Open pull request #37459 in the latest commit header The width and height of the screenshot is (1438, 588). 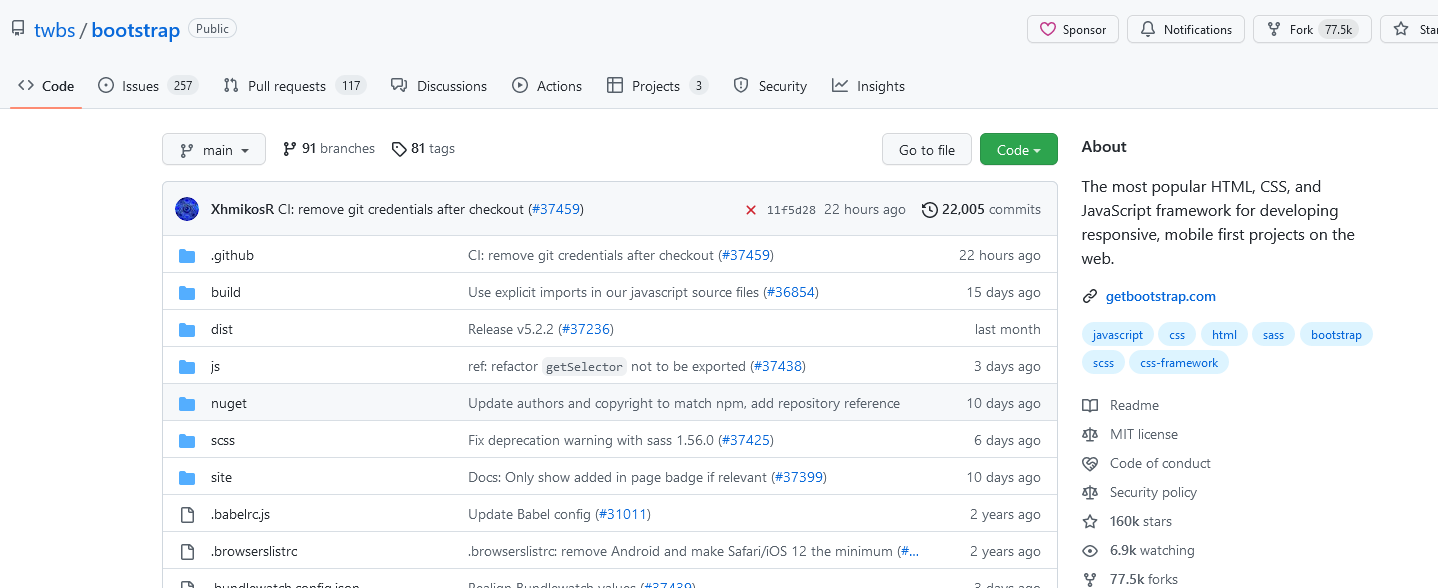556,210
